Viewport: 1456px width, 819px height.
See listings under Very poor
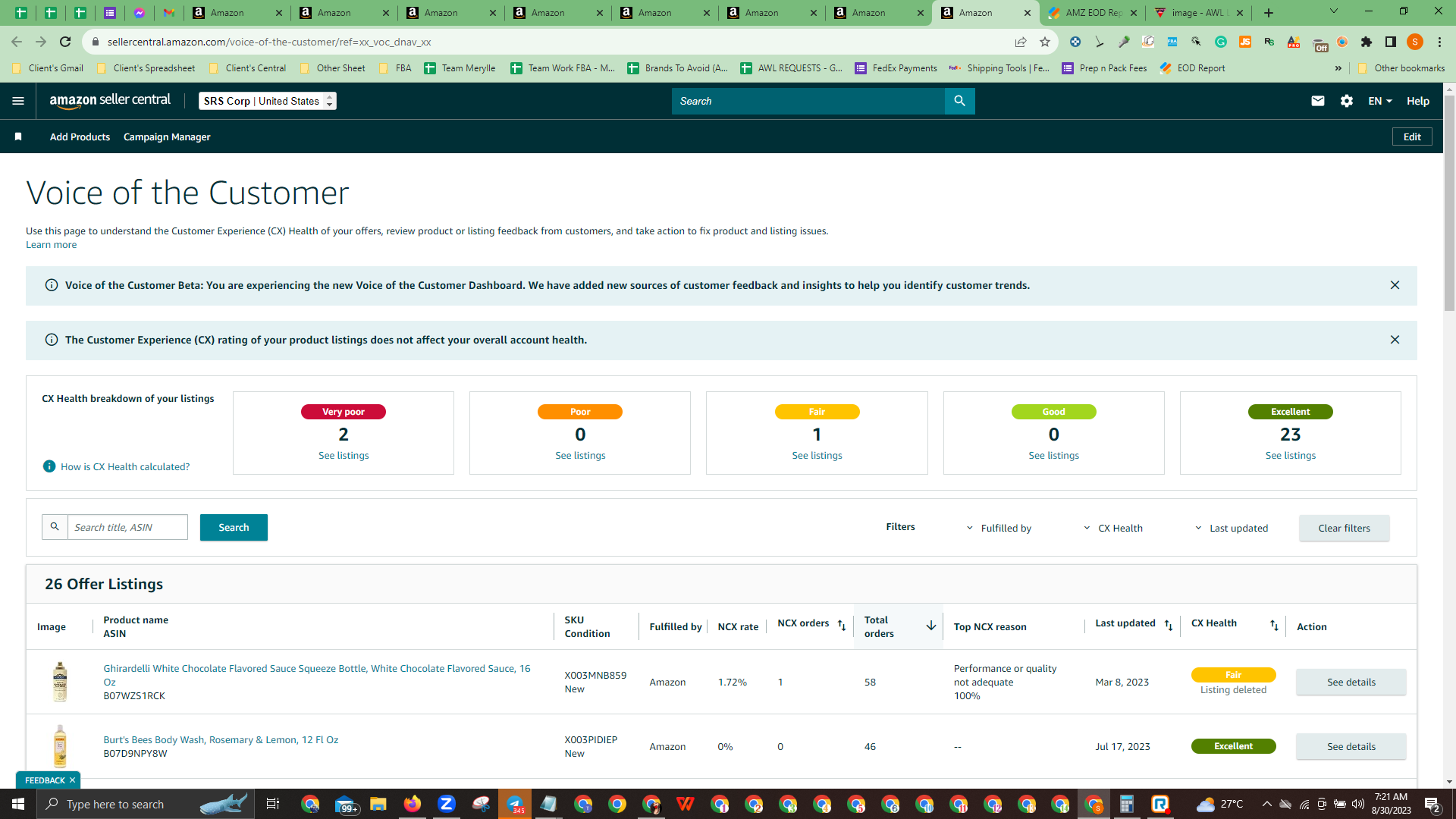point(344,455)
